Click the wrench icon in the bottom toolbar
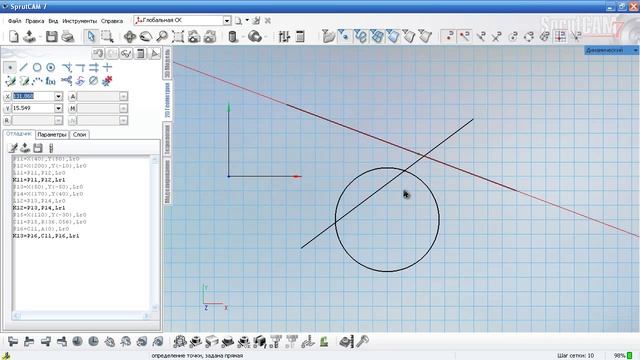Image resolution: width=640 pixels, height=360 pixels. [x=362, y=341]
